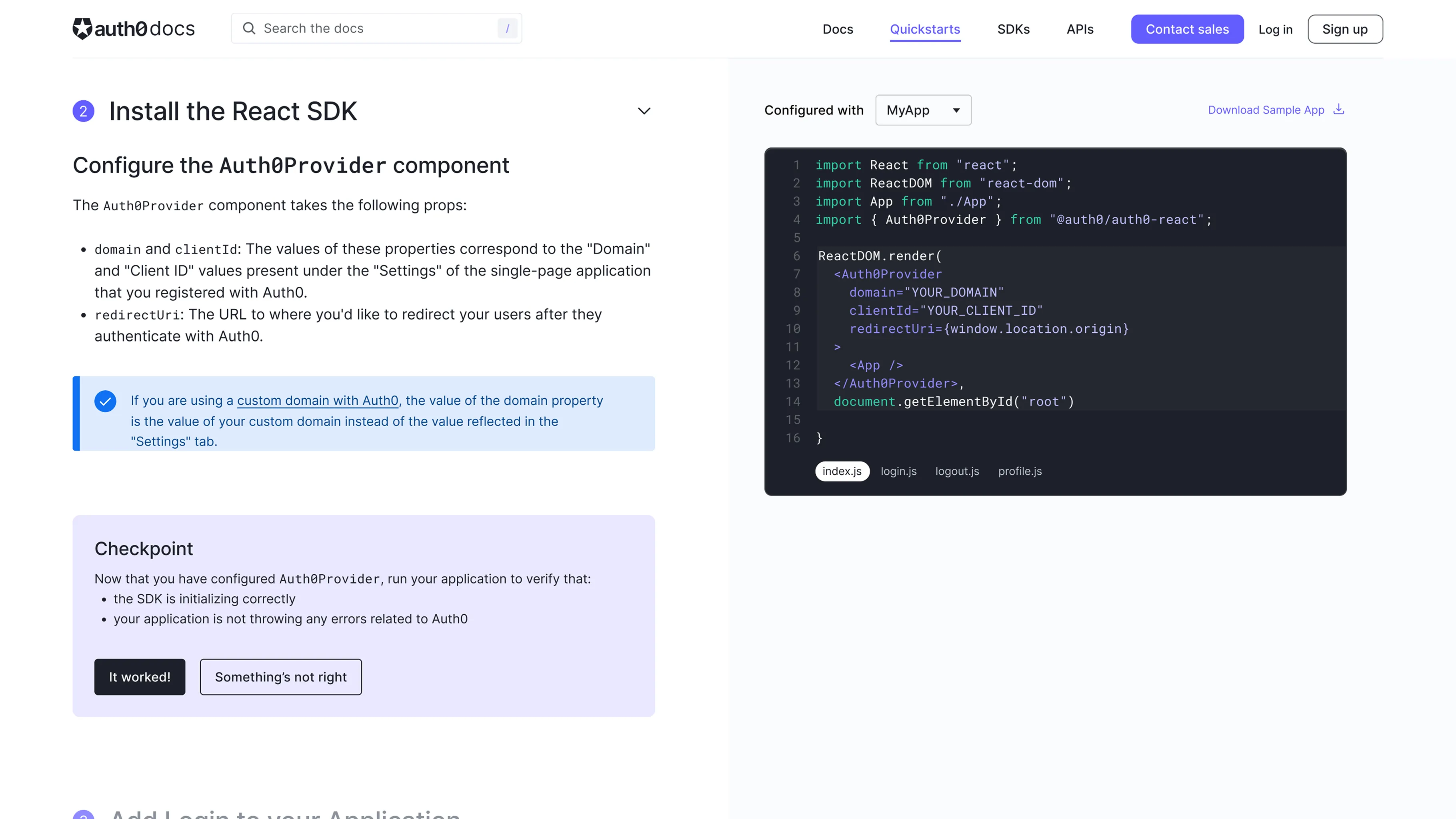The image size is (1456, 819).
Task: Click the search magnifier icon
Action: coord(249,28)
